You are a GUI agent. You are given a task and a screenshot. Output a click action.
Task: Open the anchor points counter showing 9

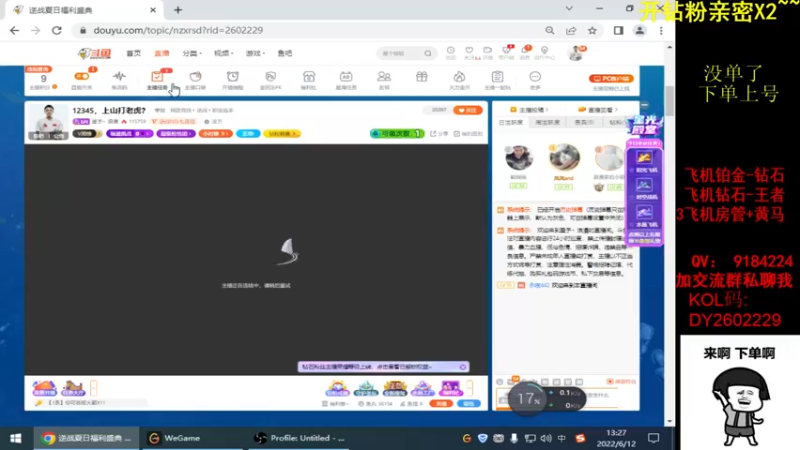click(x=43, y=79)
